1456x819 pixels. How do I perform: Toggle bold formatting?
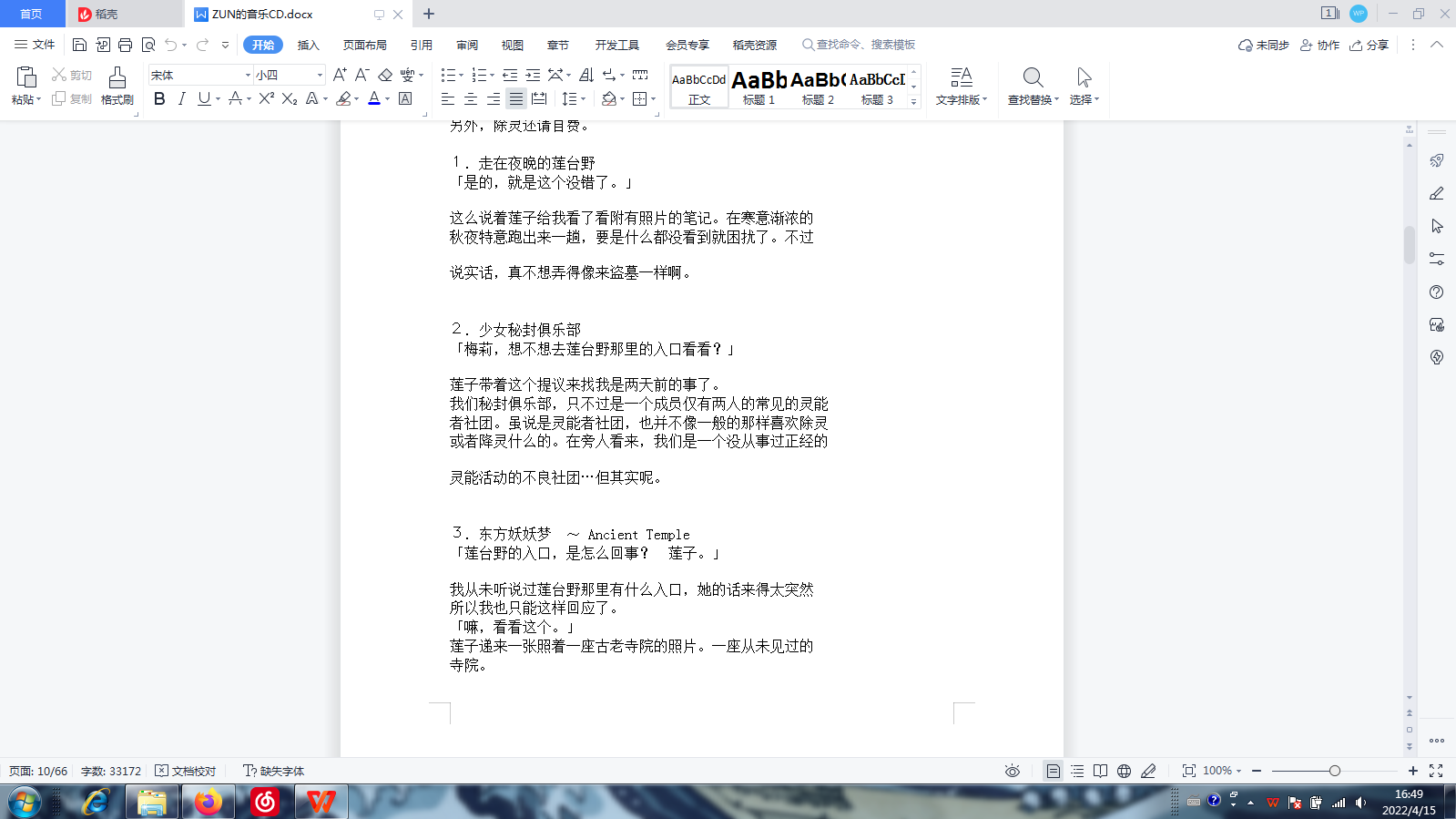click(159, 98)
